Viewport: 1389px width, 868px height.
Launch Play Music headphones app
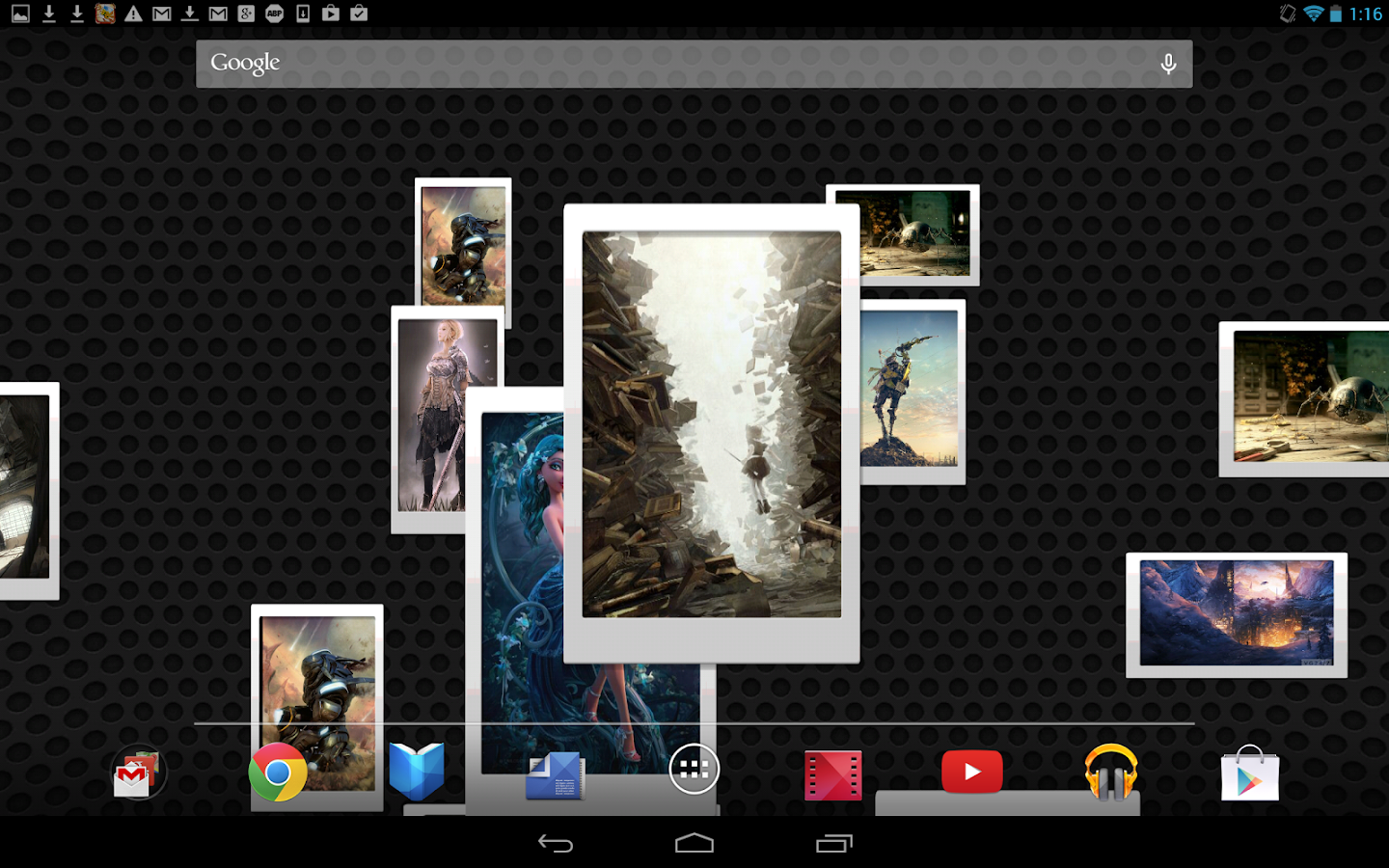1111,772
